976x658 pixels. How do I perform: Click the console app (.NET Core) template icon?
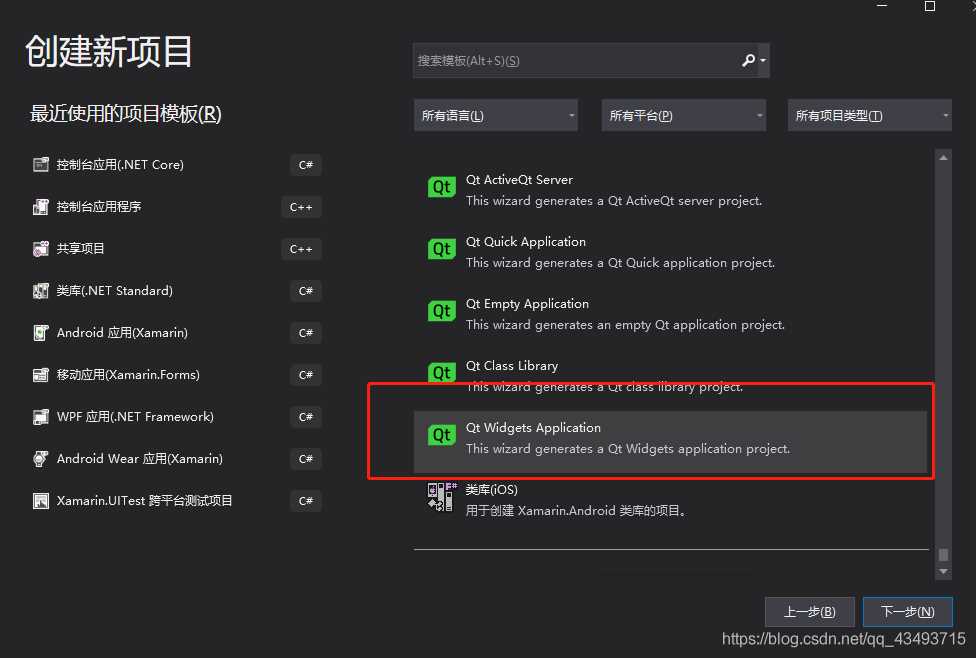click(x=40, y=164)
